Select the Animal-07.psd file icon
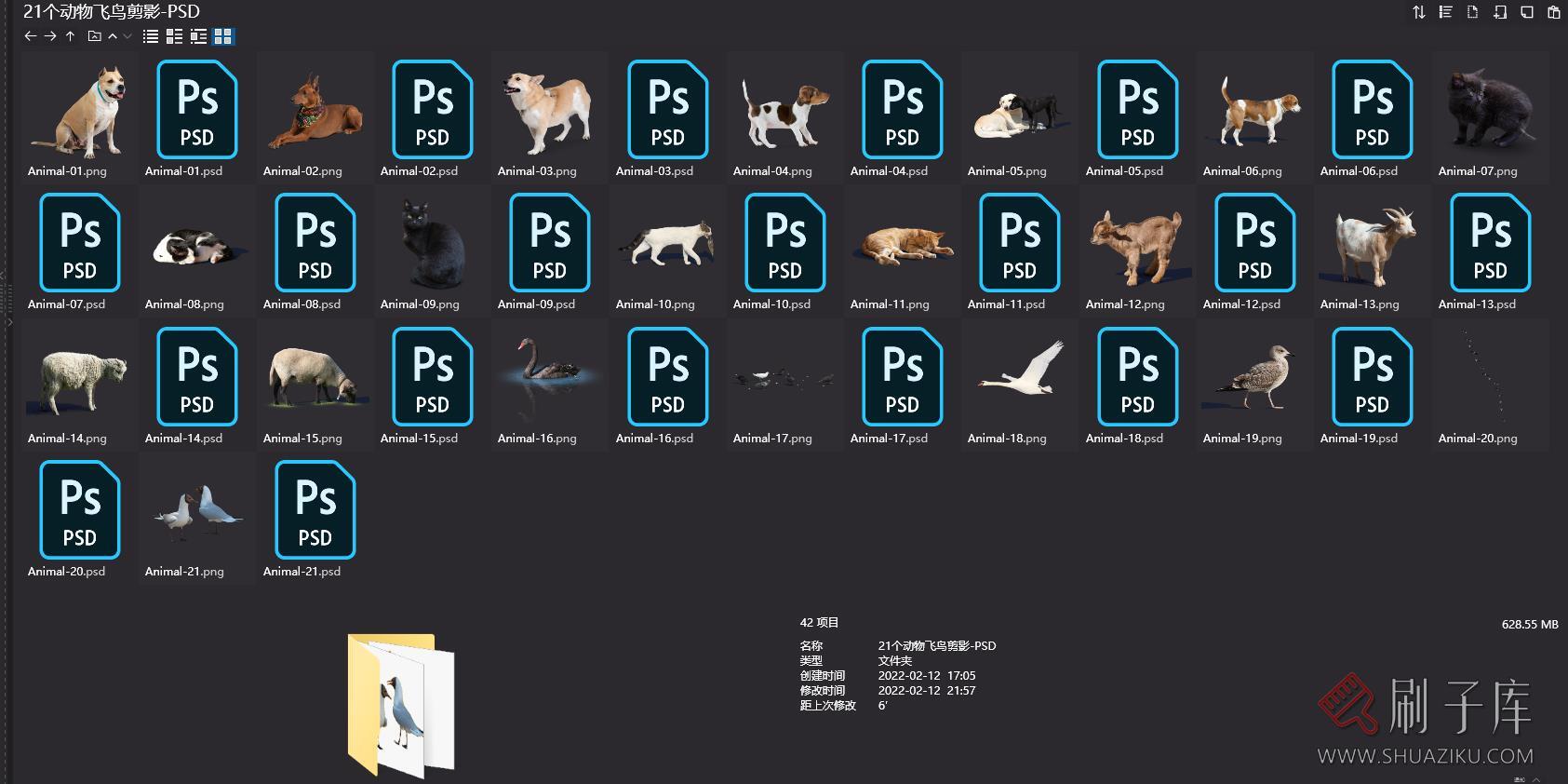The height and width of the screenshot is (784, 1568). 79,243
